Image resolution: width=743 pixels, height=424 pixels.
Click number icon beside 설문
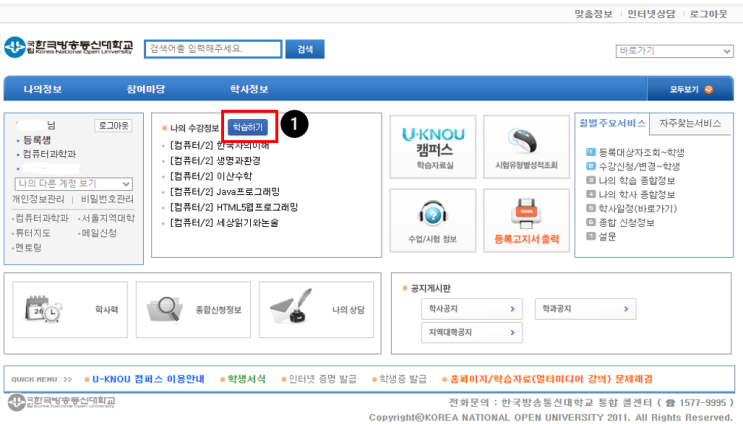coord(590,236)
